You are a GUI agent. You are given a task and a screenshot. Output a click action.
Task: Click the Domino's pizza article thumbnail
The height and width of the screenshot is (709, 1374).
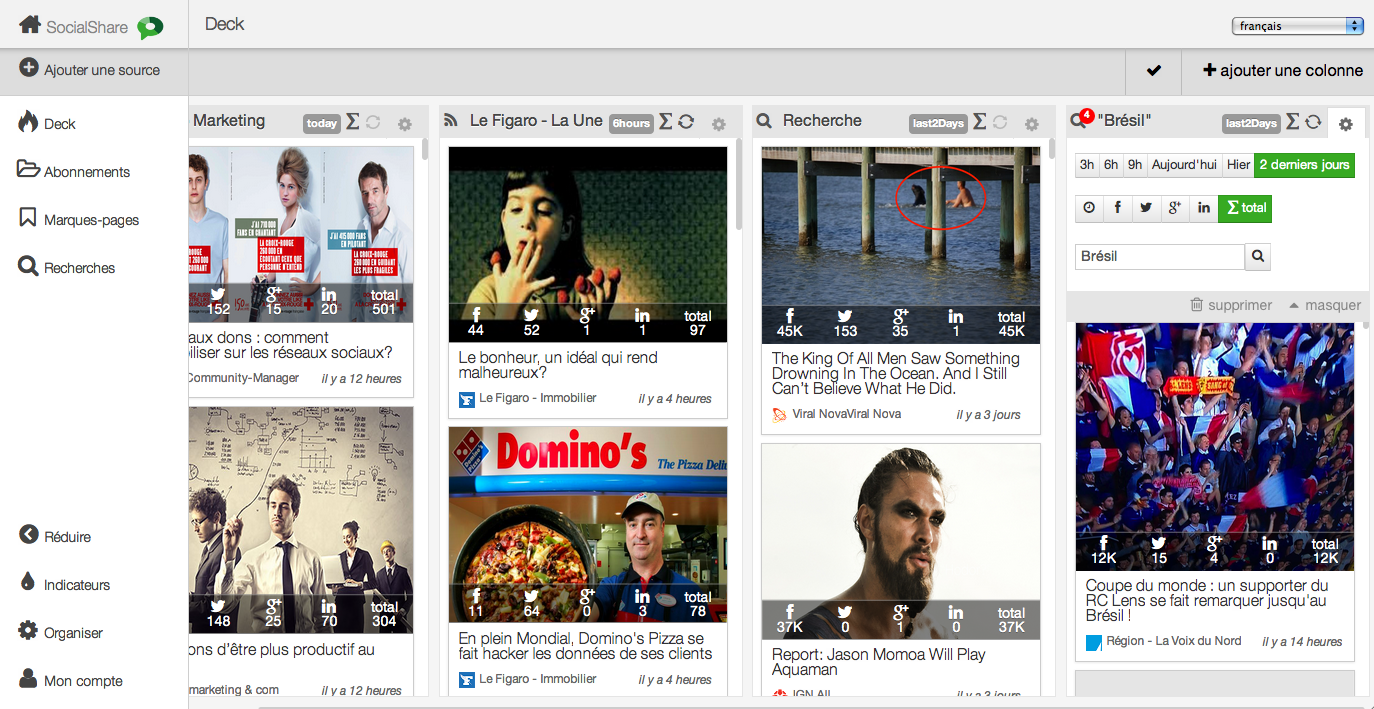pyautogui.click(x=588, y=524)
